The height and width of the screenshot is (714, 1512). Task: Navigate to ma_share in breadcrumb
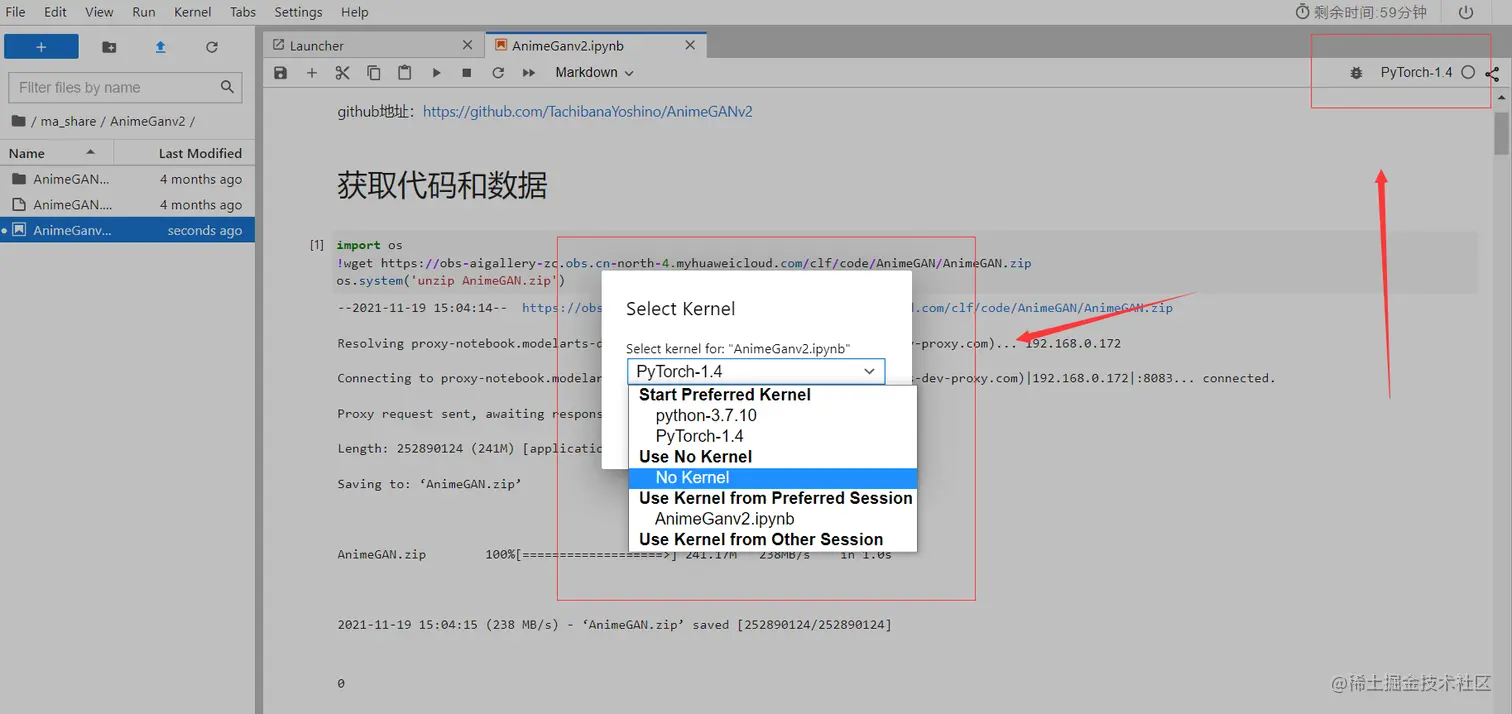pos(68,121)
